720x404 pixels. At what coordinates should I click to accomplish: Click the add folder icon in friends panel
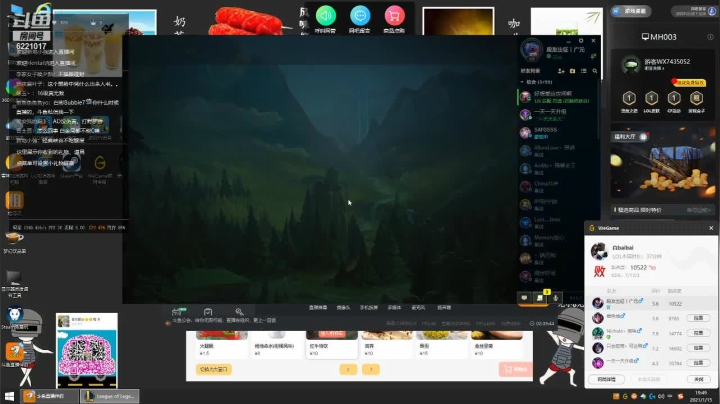pyautogui.click(x=572, y=71)
